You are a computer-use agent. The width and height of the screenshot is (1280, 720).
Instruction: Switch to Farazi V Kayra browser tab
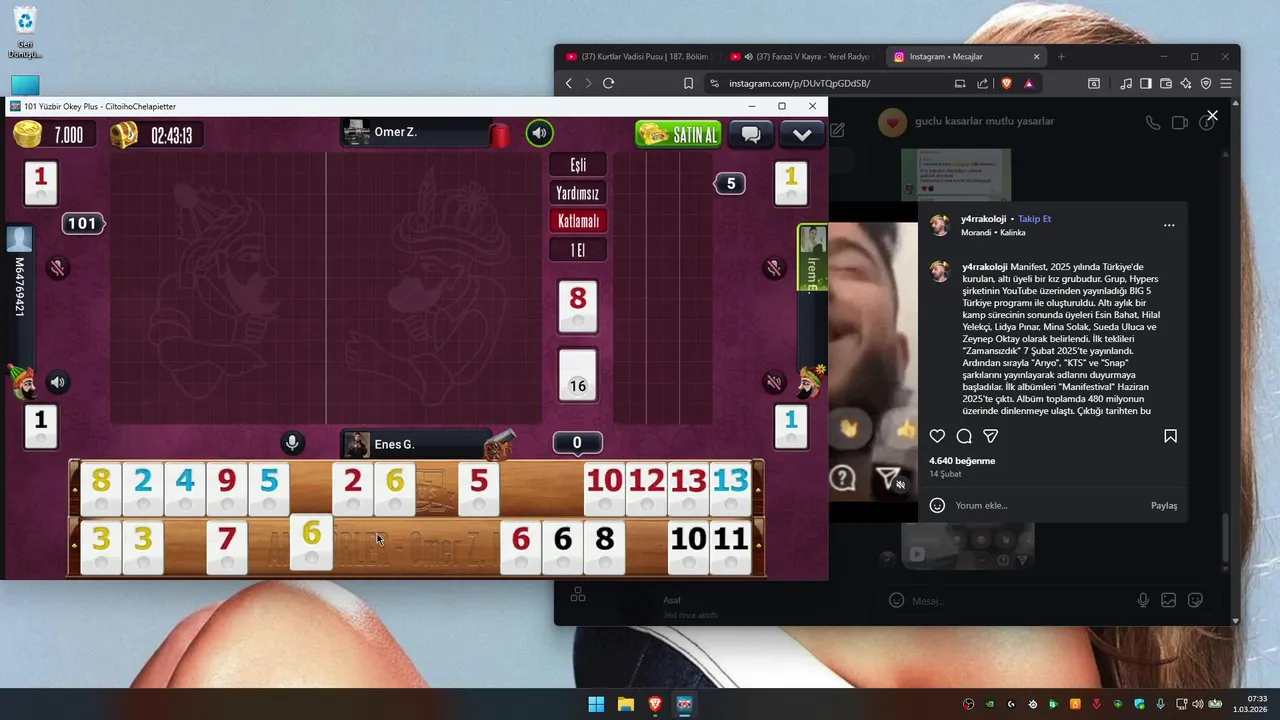point(800,57)
